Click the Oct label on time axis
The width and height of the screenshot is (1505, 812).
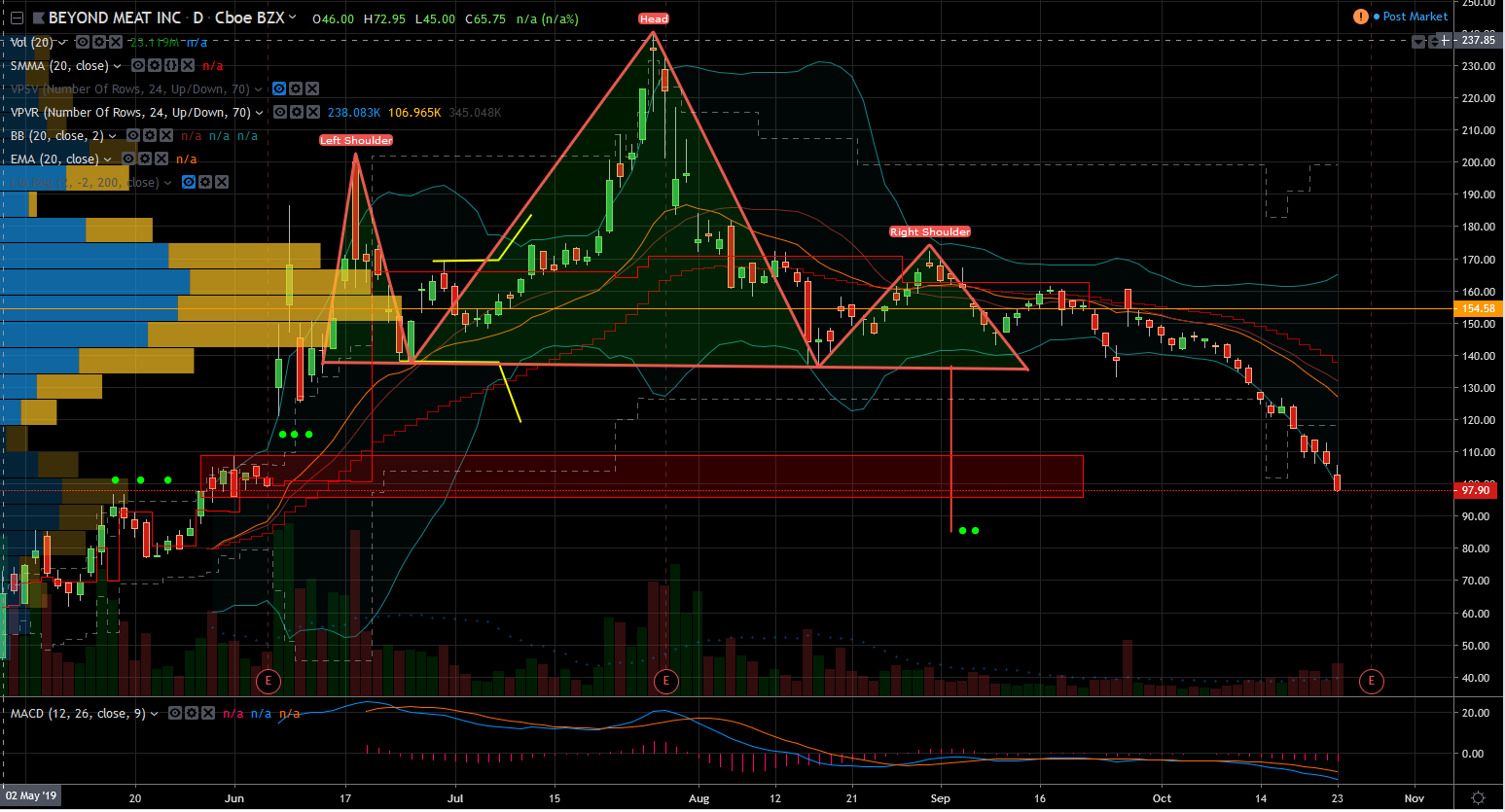(1162, 798)
